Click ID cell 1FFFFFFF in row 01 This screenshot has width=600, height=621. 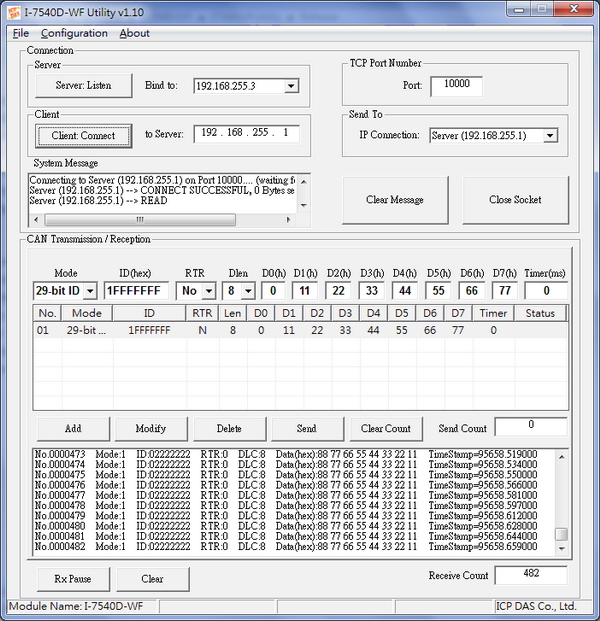(149, 330)
